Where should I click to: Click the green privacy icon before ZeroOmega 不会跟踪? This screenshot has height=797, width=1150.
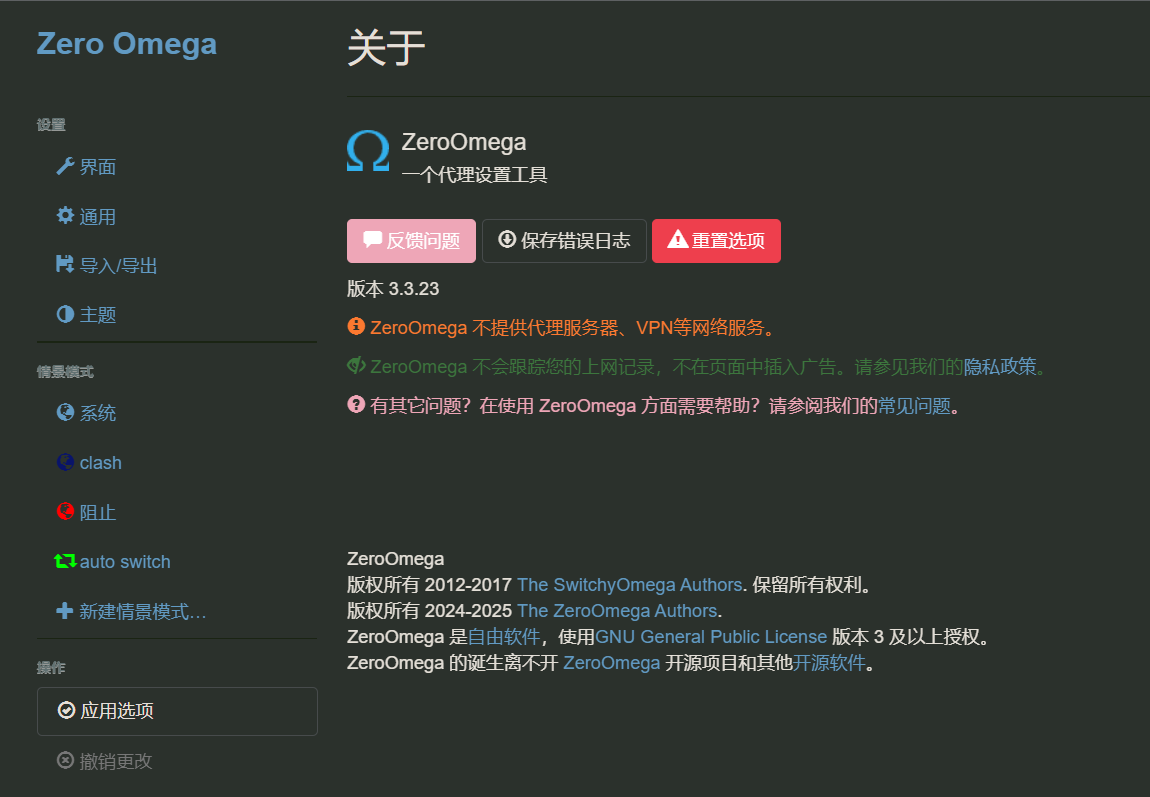356,365
